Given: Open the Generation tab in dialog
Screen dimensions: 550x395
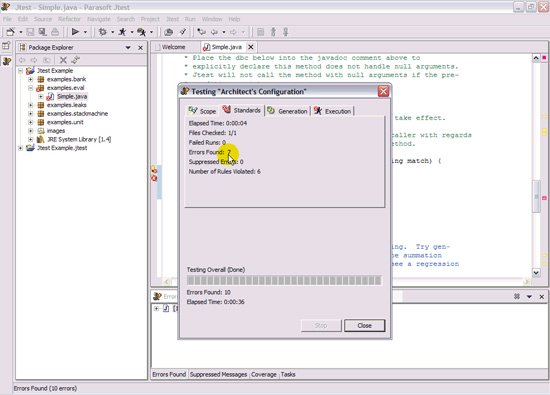Looking at the screenshot, I should (x=287, y=111).
